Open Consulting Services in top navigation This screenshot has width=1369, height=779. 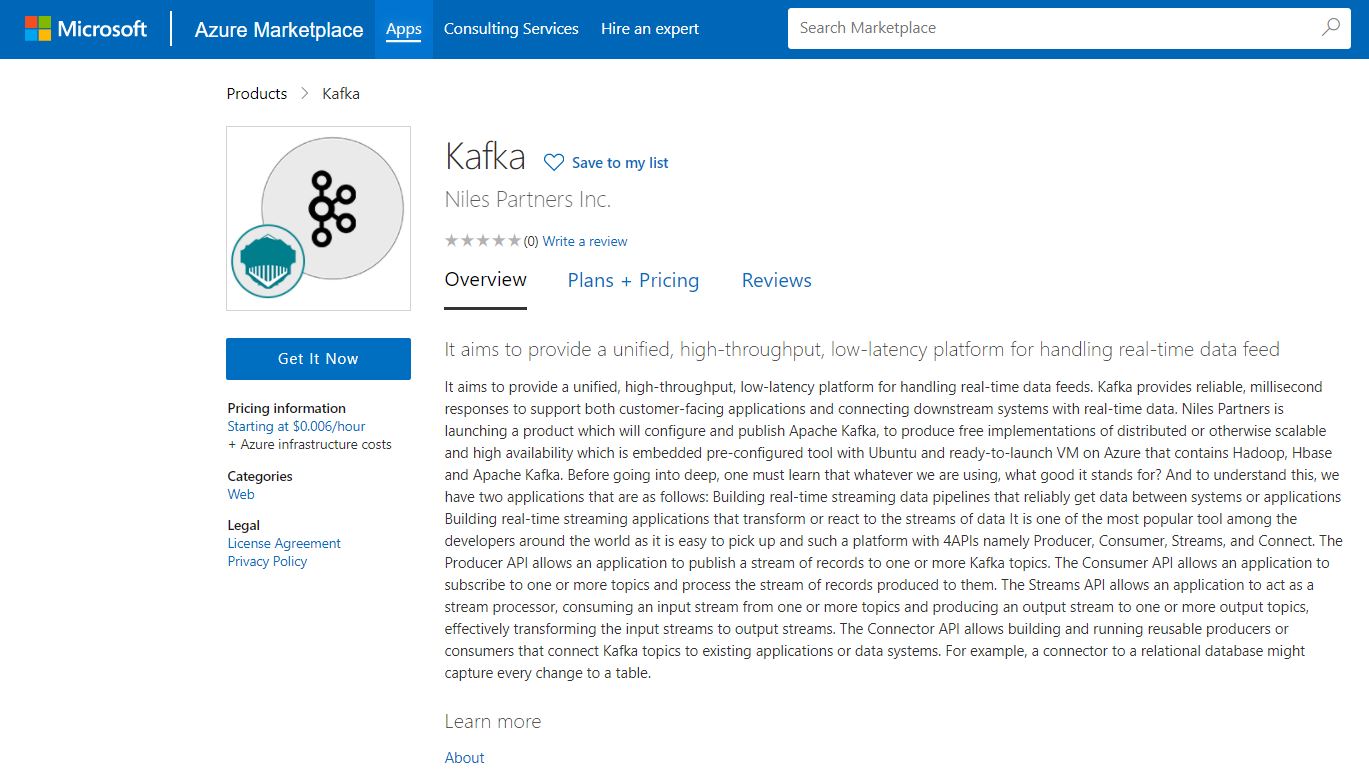(x=511, y=29)
